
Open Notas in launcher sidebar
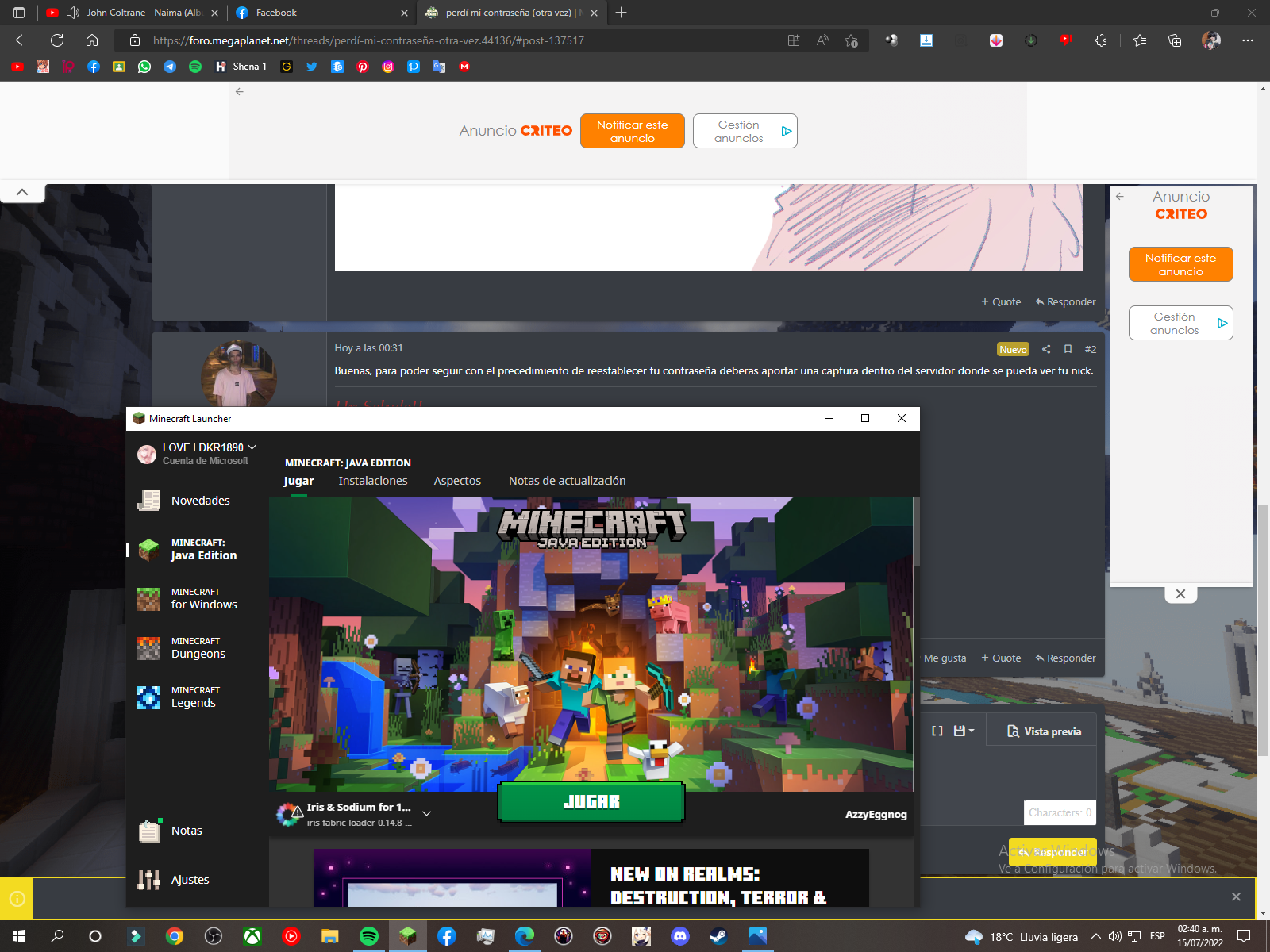(187, 831)
